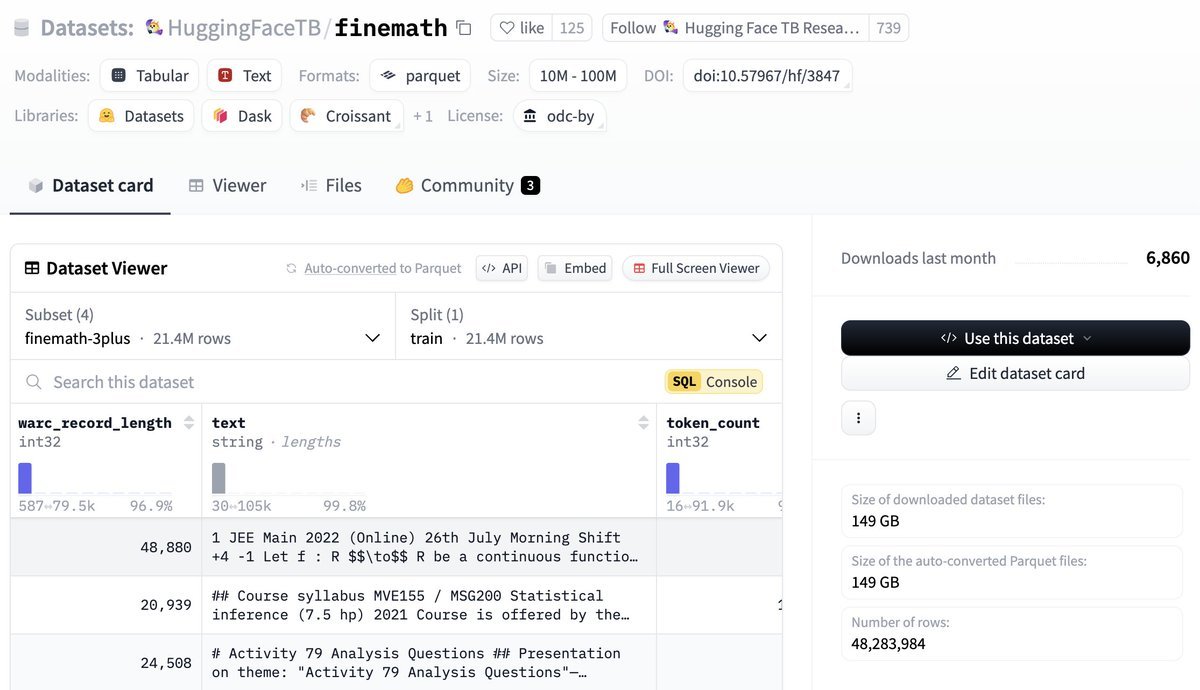Click the 48,880 cell
Screen dimensions: 1200x690
106,547
